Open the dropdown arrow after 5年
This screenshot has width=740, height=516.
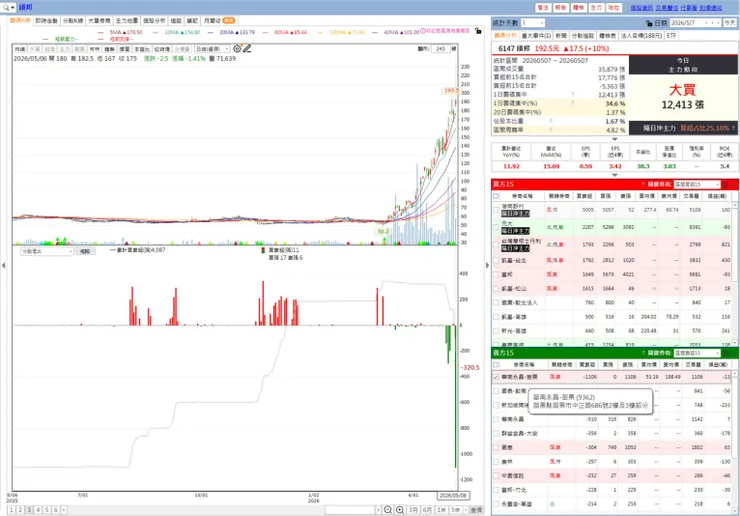pyautogui.click(x=466, y=510)
